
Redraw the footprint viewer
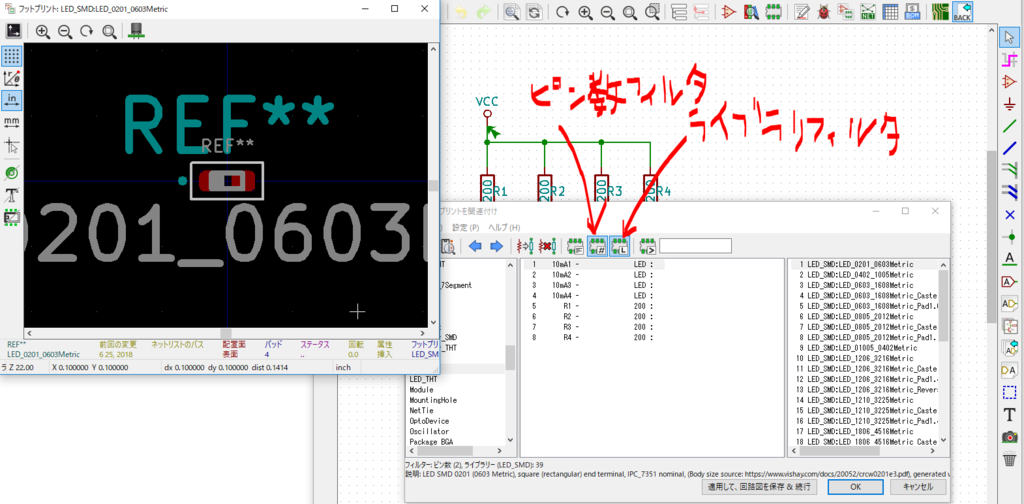(86, 31)
